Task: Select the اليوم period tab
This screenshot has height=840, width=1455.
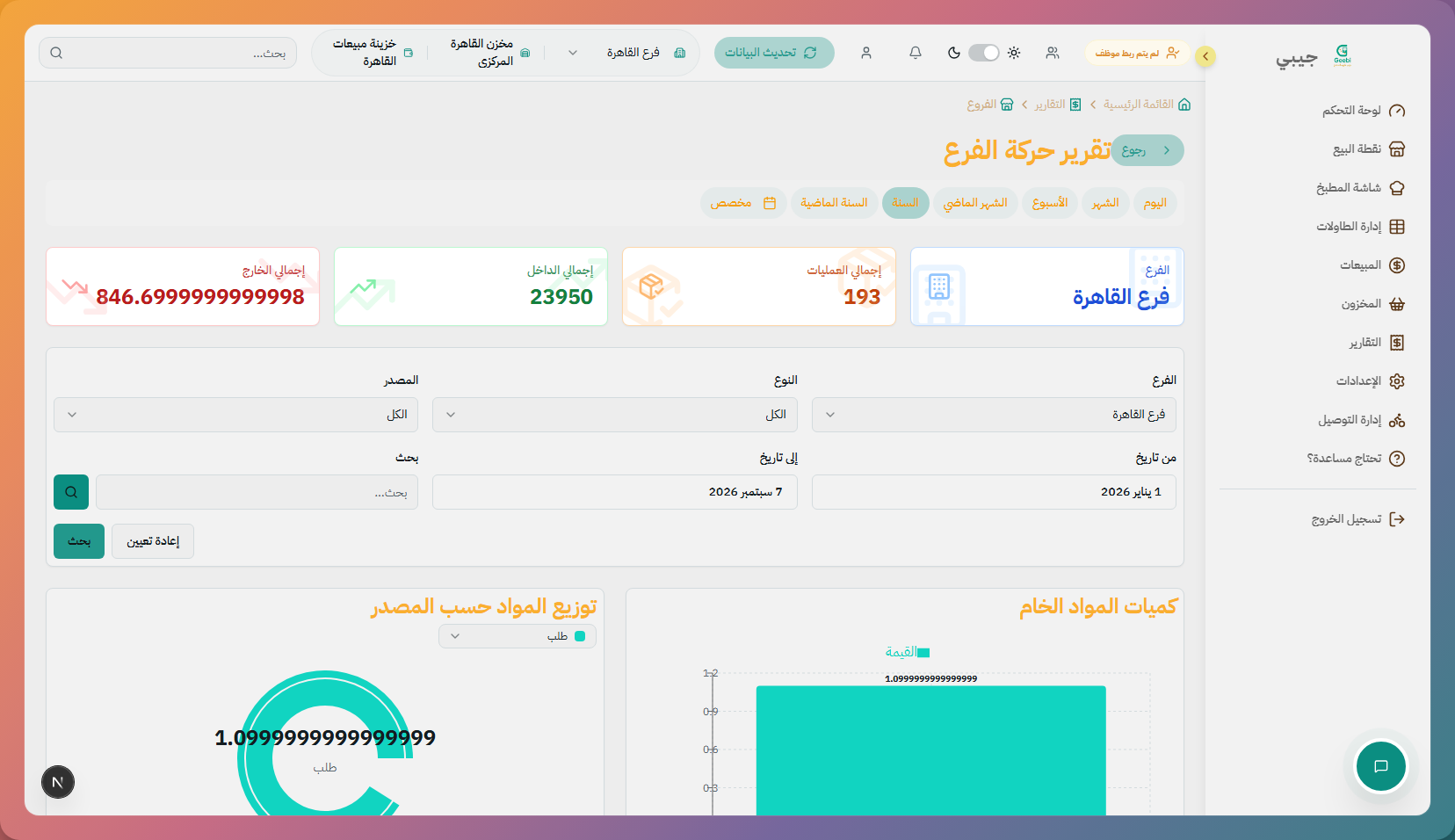Action: [x=1155, y=203]
